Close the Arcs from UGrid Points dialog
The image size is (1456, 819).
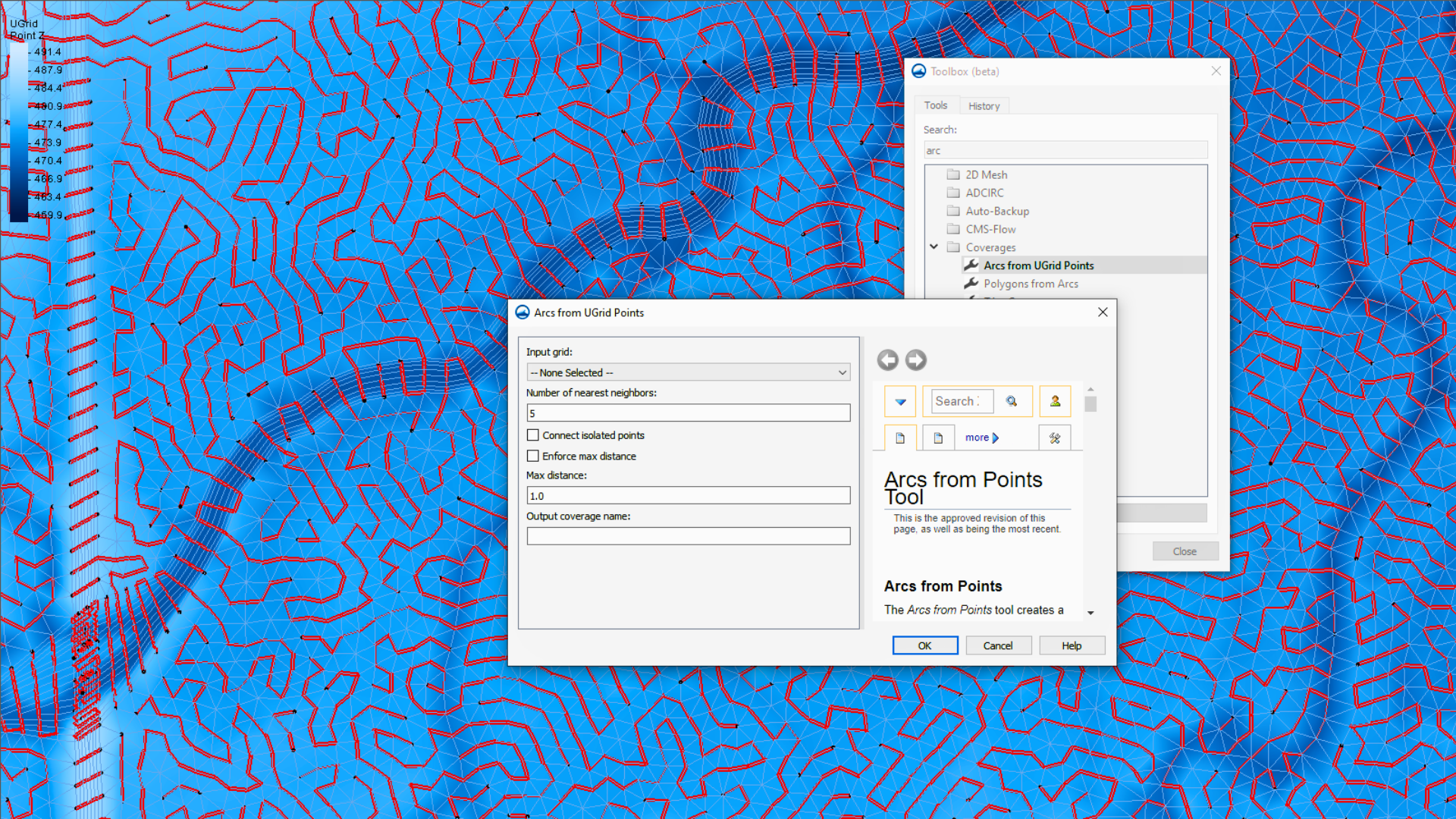click(x=1103, y=312)
